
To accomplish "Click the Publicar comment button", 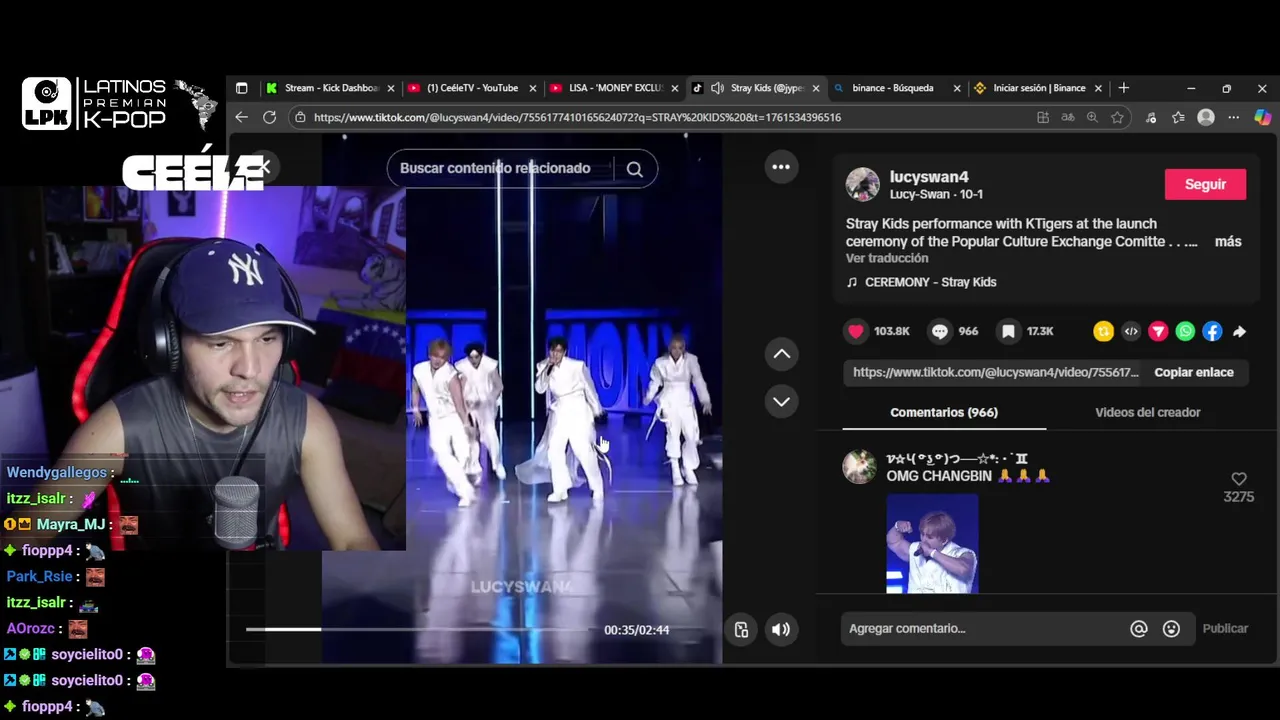I will click(x=1225, y=629).
